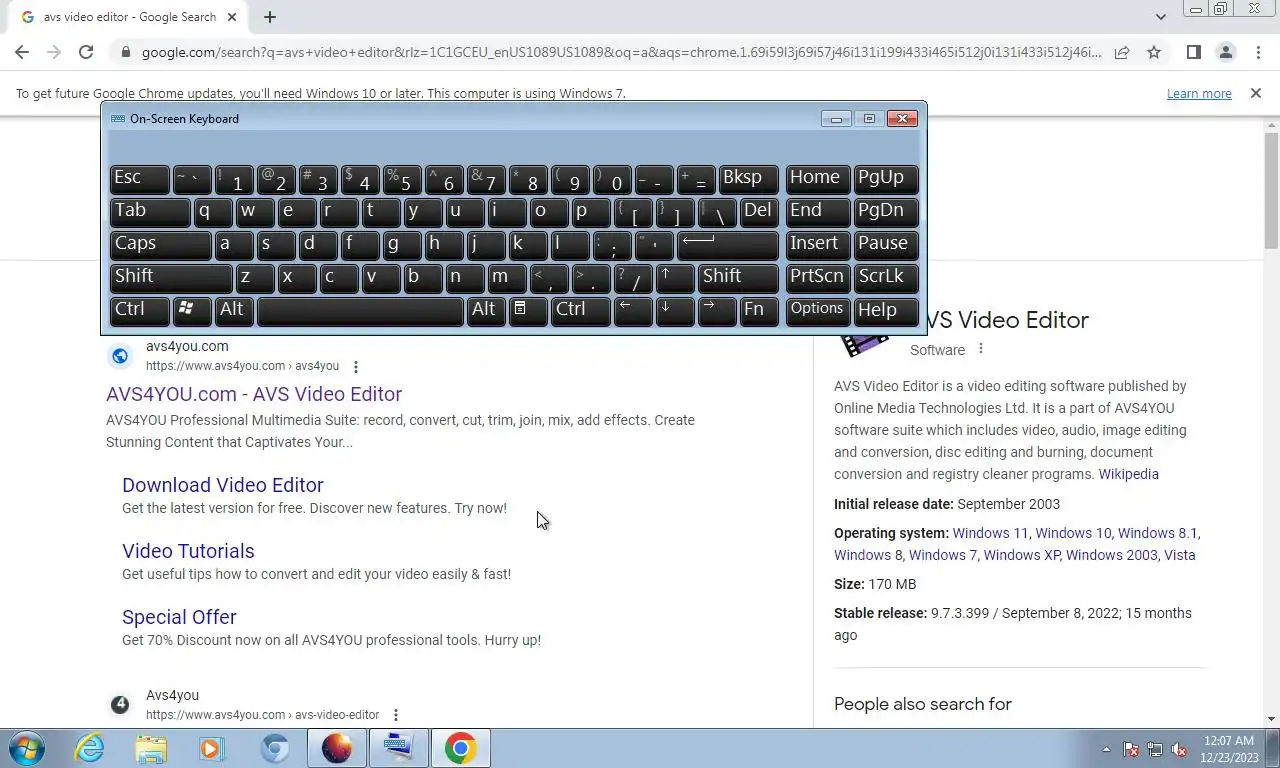Bookmark this page with star icon
Viewport: 1280px width, 768px height.
pos(1154,52)
